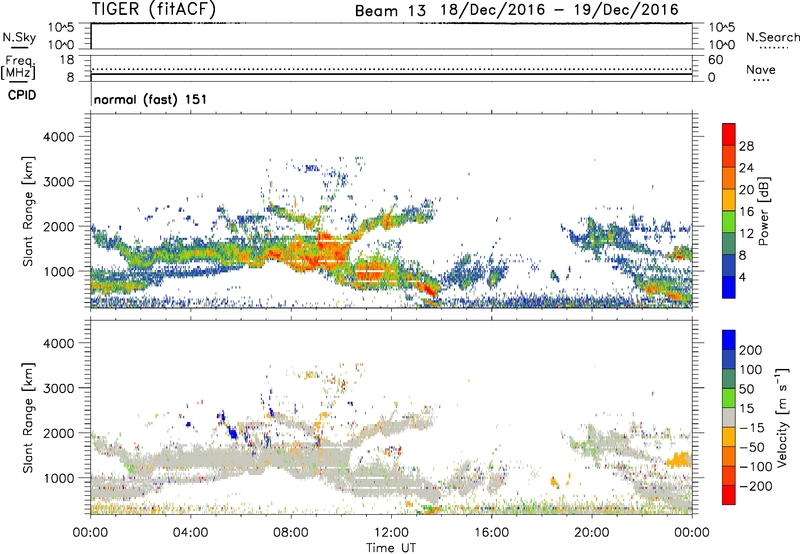Click the "-200" velocity color bar label
Screen dimensions: 800x554
pos(756,486)
